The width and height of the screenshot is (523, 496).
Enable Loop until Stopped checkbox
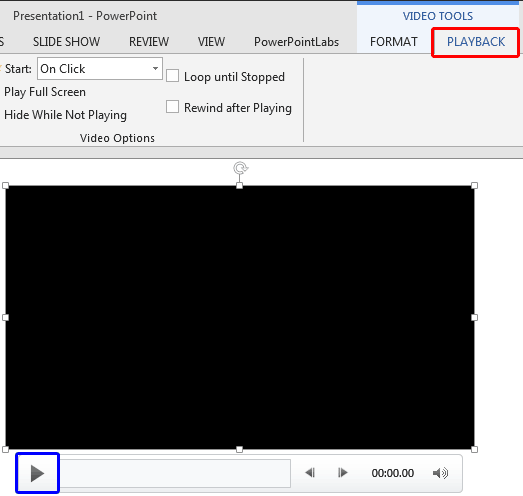click(x=172, y=75)
